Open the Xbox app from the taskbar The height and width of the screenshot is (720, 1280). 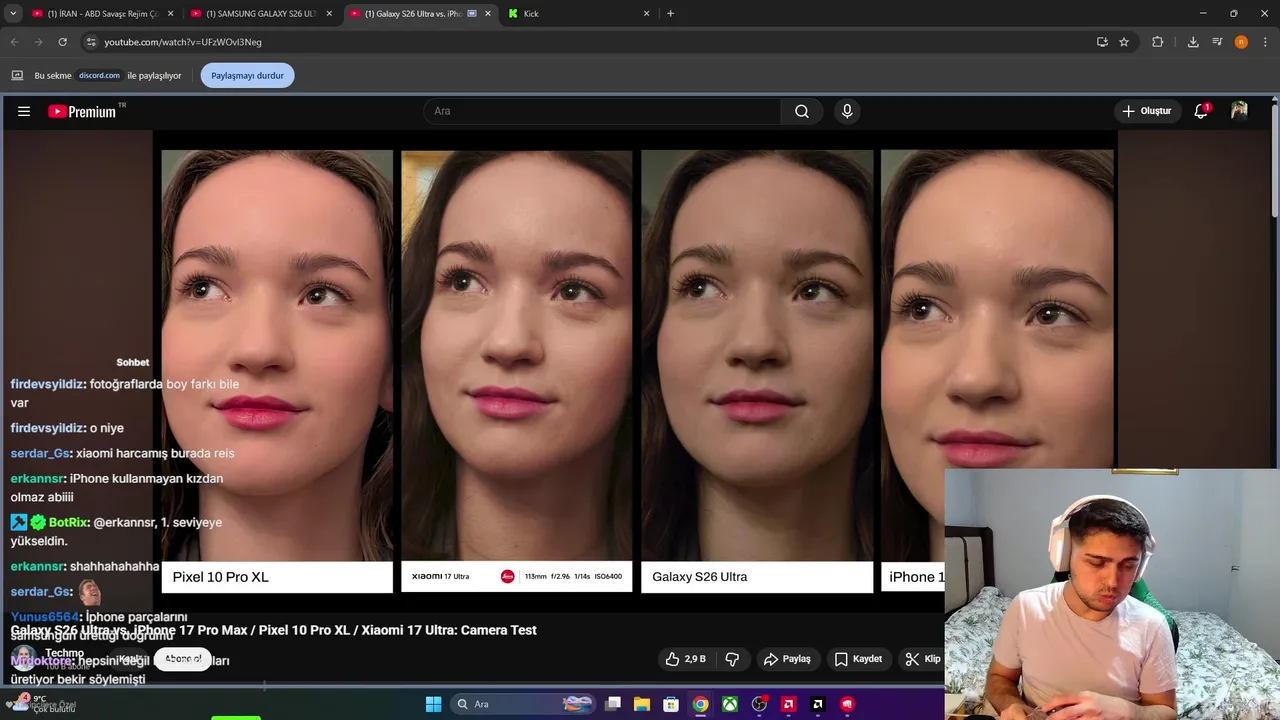730,704
